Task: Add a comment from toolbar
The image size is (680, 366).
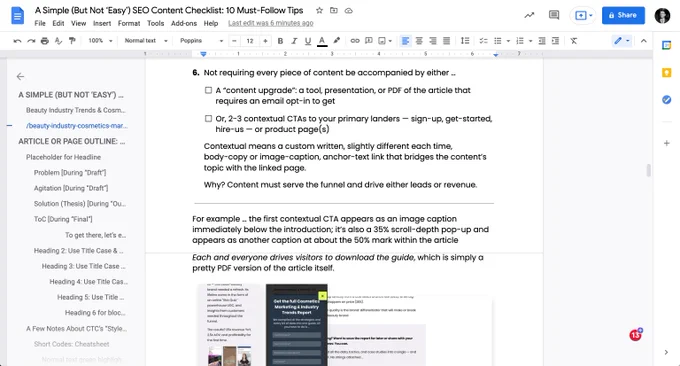Action: coord(369,41)
